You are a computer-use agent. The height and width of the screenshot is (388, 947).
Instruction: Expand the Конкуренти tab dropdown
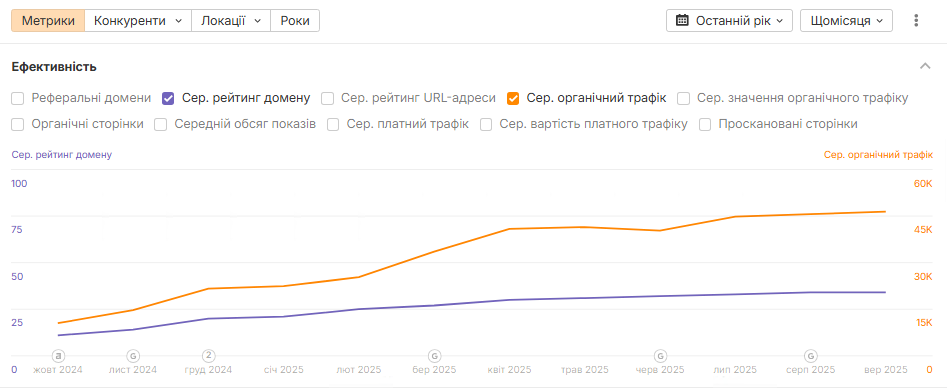[138, 21]
